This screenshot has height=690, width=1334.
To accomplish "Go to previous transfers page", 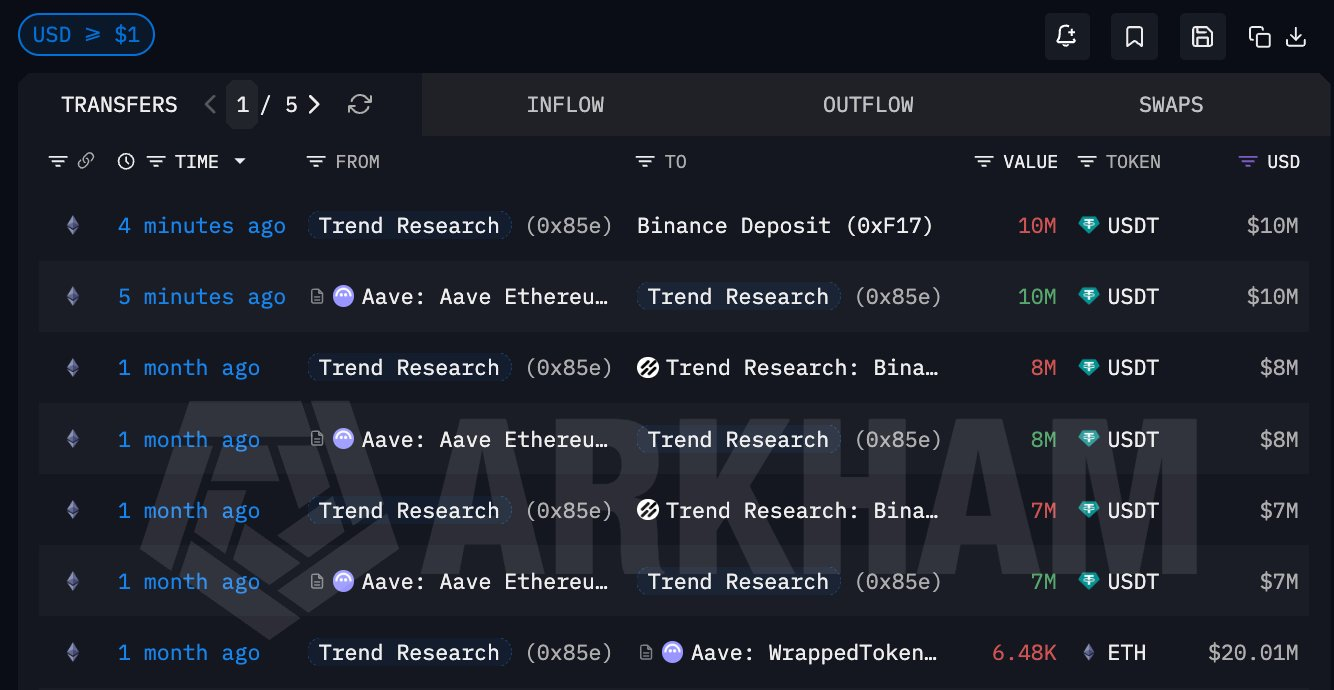I will click(210, 105).
